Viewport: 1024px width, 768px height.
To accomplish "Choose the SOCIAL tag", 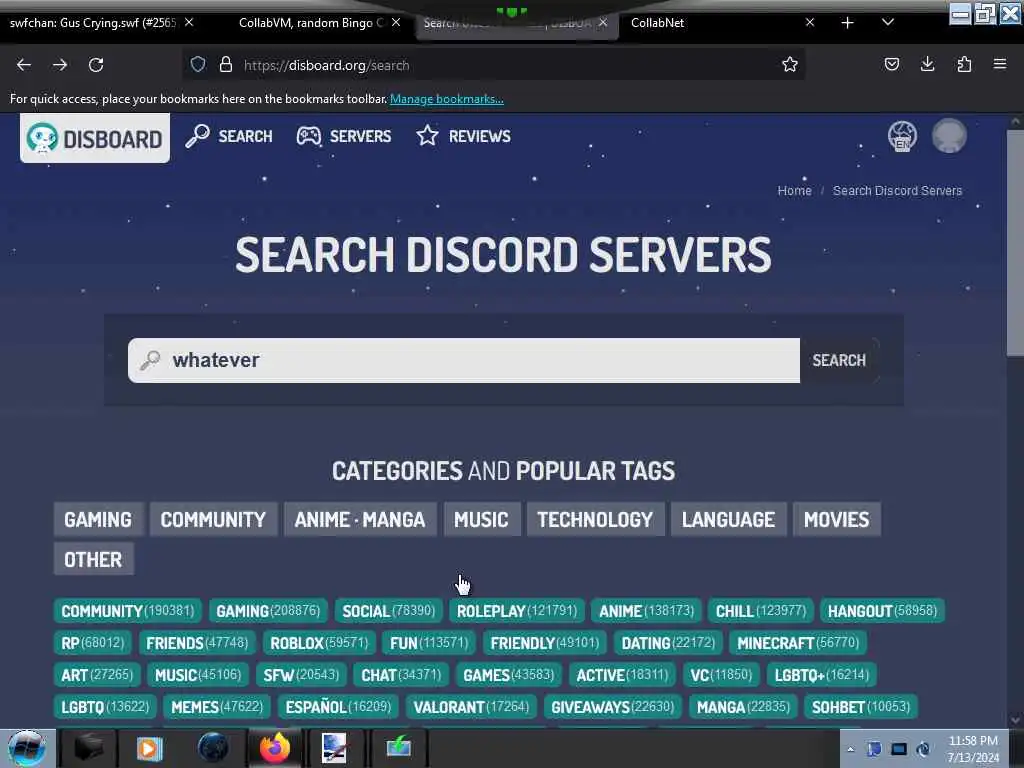I will click(389, 611).
